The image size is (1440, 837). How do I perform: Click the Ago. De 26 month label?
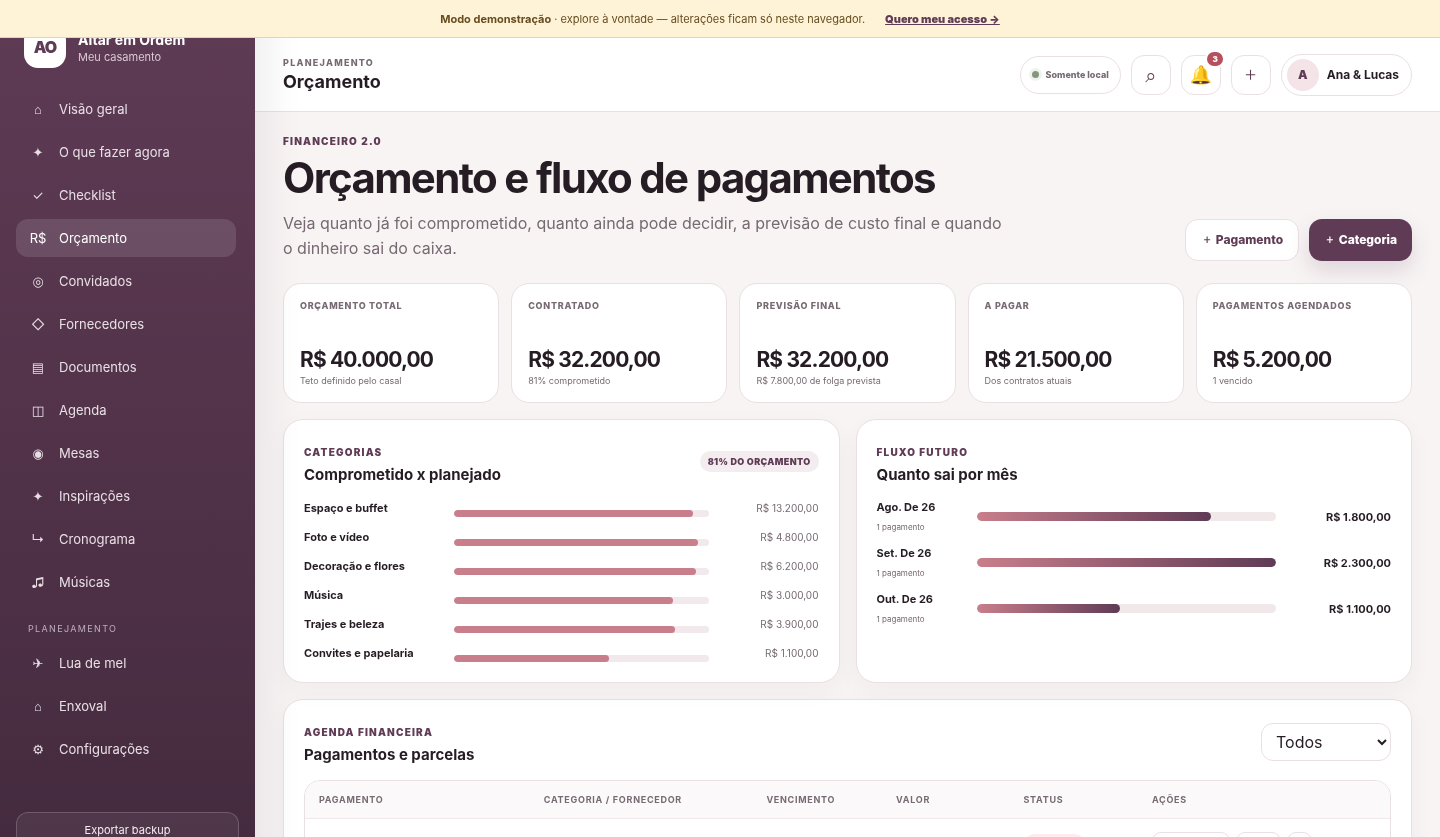pyautogui.click(x=906, y=507)
